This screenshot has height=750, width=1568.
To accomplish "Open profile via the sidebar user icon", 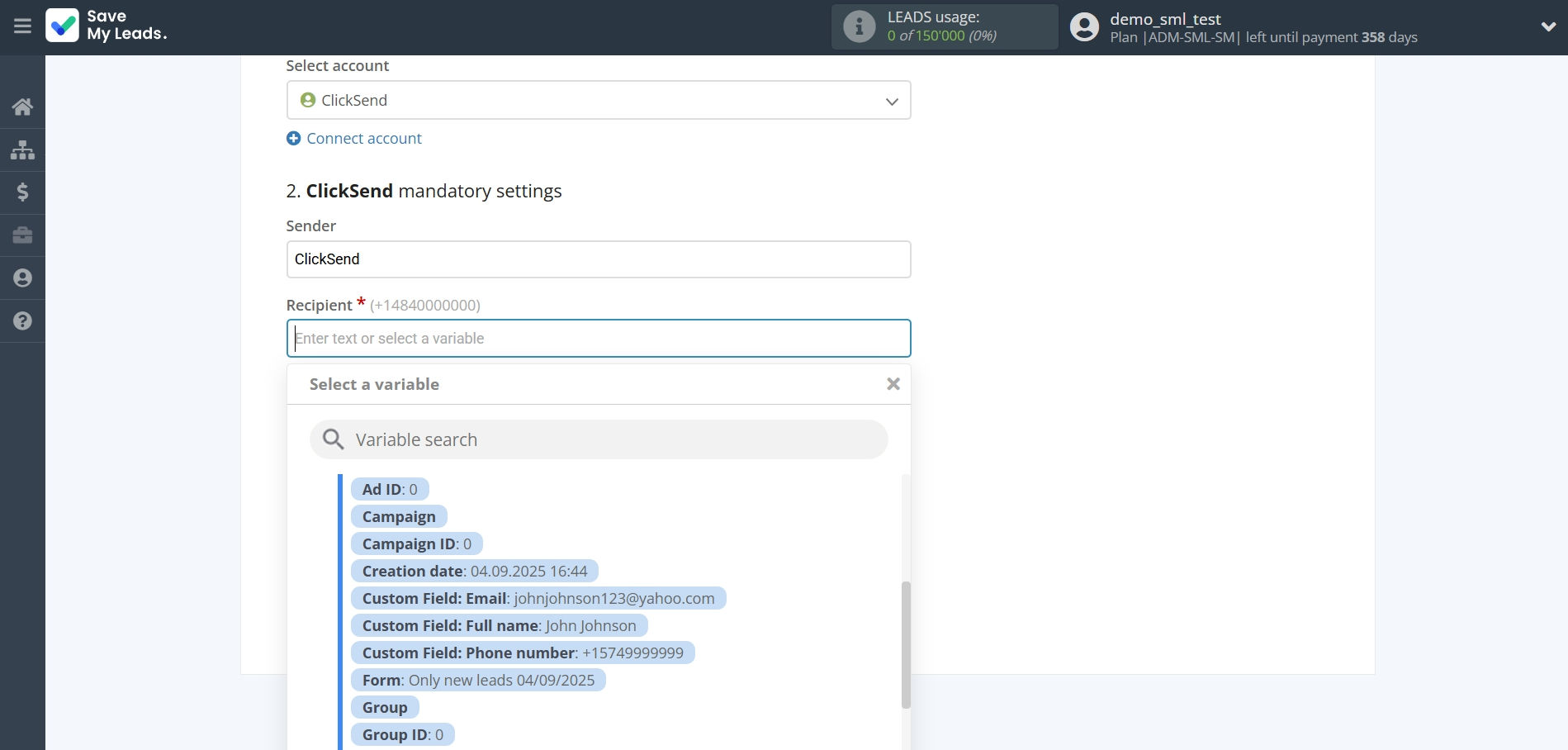I will point(22,278).
